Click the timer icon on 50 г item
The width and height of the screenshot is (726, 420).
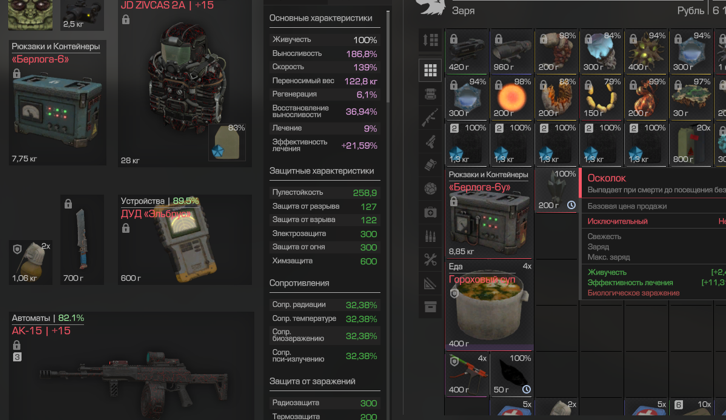[526, 389]
